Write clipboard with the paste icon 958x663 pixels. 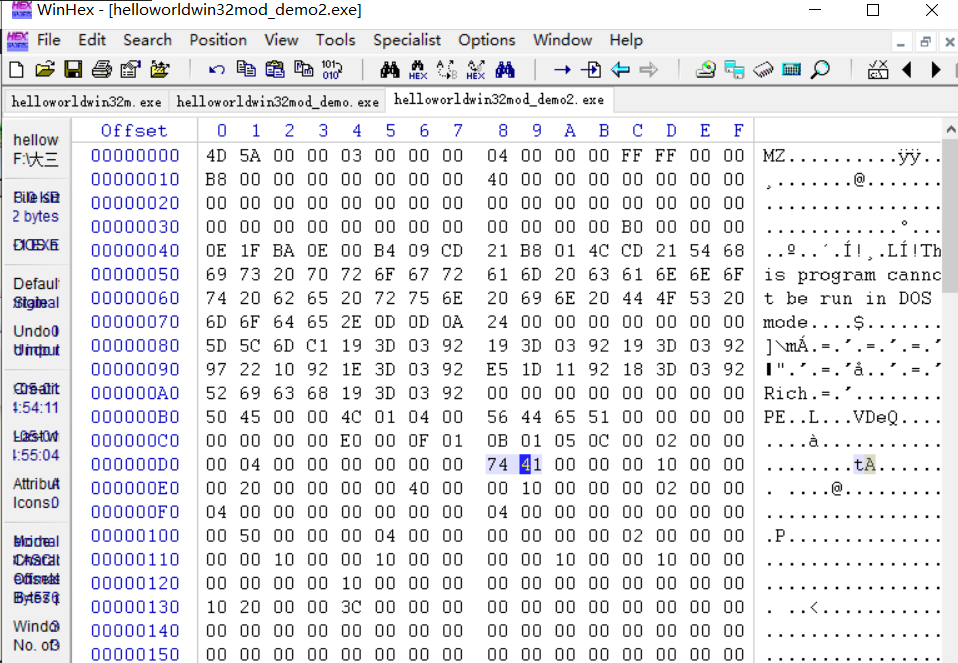tap(275, 69)
